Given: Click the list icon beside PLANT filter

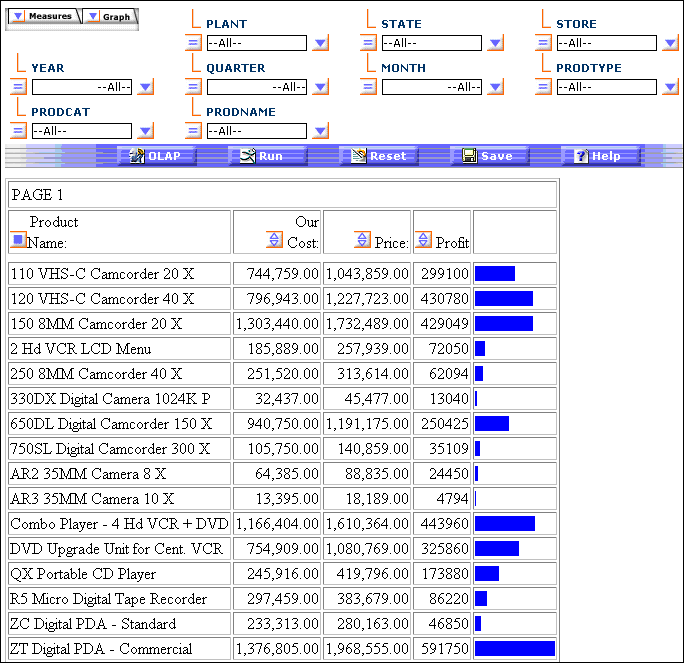Looking at the screenshot, I should click(x=193, y=43).
